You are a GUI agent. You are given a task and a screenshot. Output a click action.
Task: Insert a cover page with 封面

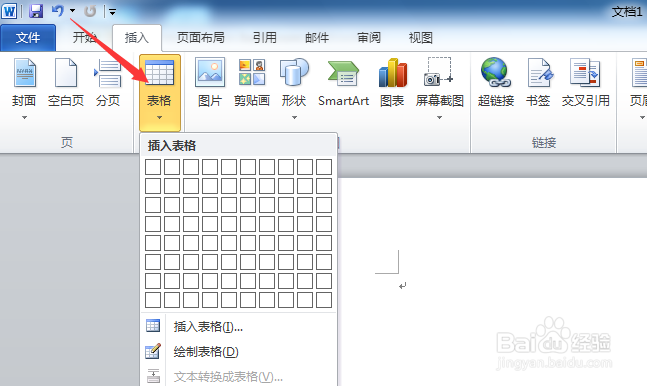24,83
